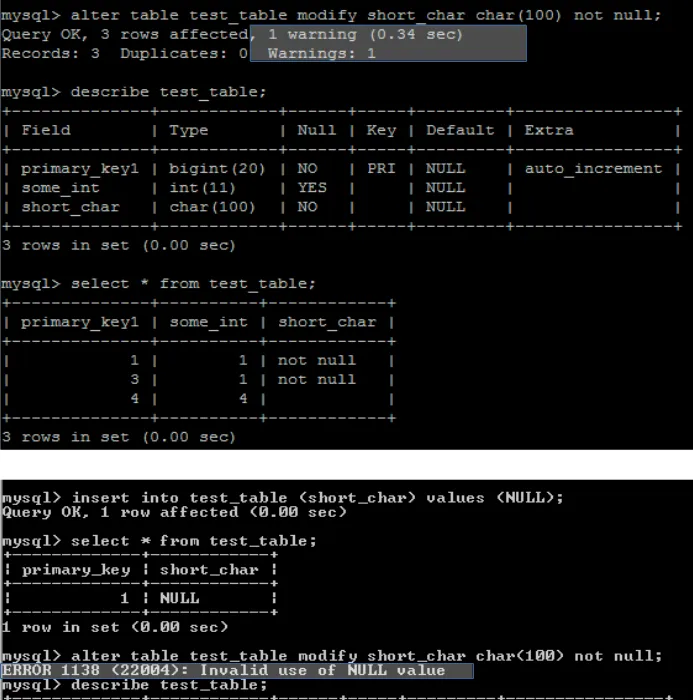Image resolution: width=693 pixels, height=700 pixels.
Task: Click the 'auto_increment' cell in describe output
Action: (593, 169)
